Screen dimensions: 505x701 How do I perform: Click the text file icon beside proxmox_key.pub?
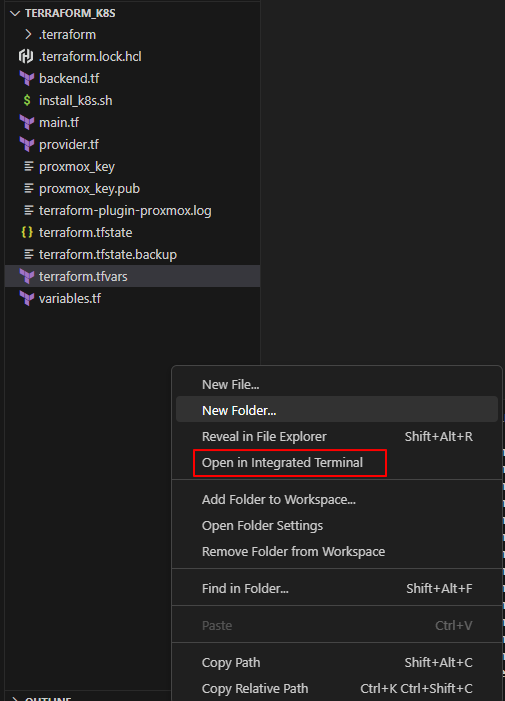(29, 189)
